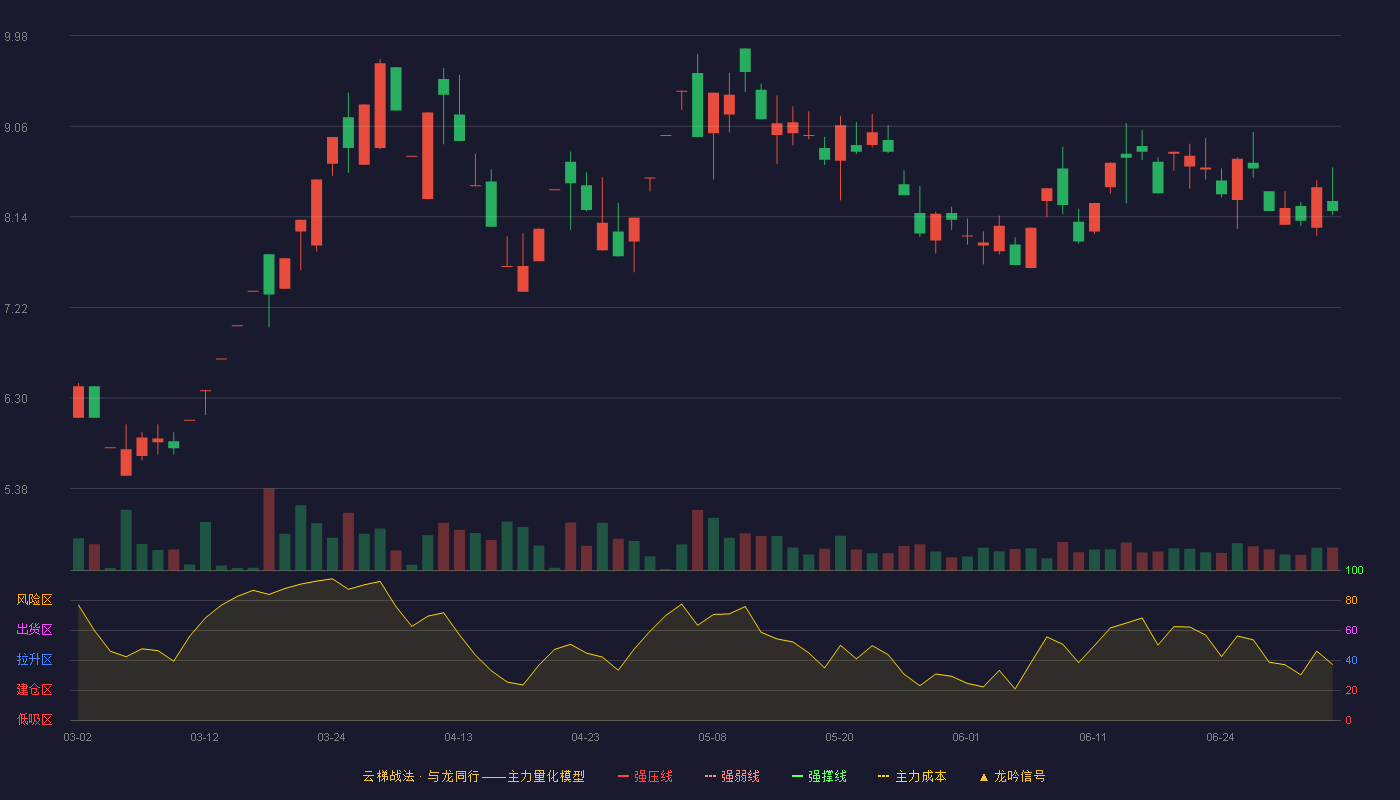Click the 5.38 price axis label
Screen dimensions: 1400x800
(x=16, y=490)
